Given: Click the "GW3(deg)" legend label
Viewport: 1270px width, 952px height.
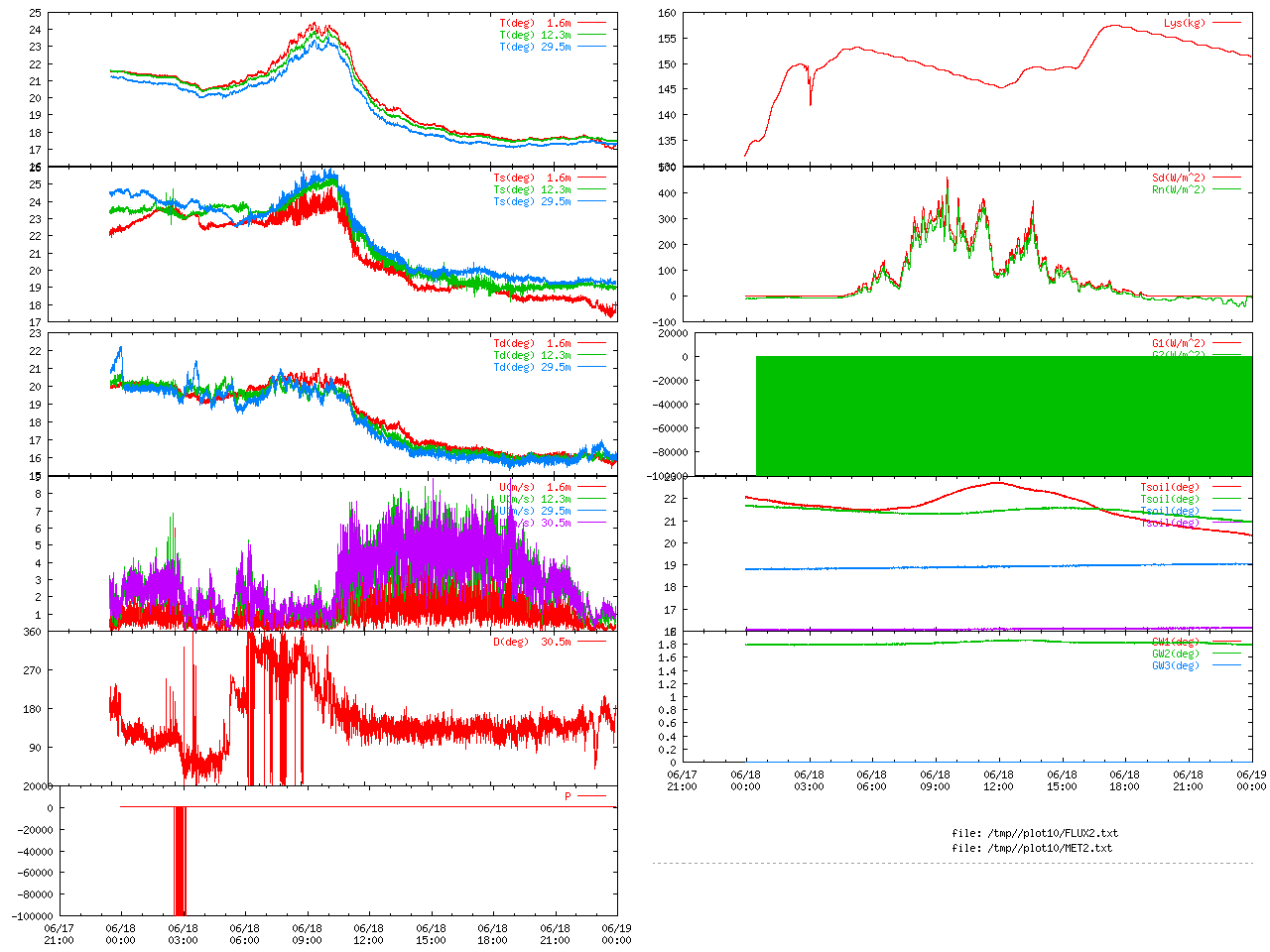Looking at the screenshot, I should point(1176,665).
